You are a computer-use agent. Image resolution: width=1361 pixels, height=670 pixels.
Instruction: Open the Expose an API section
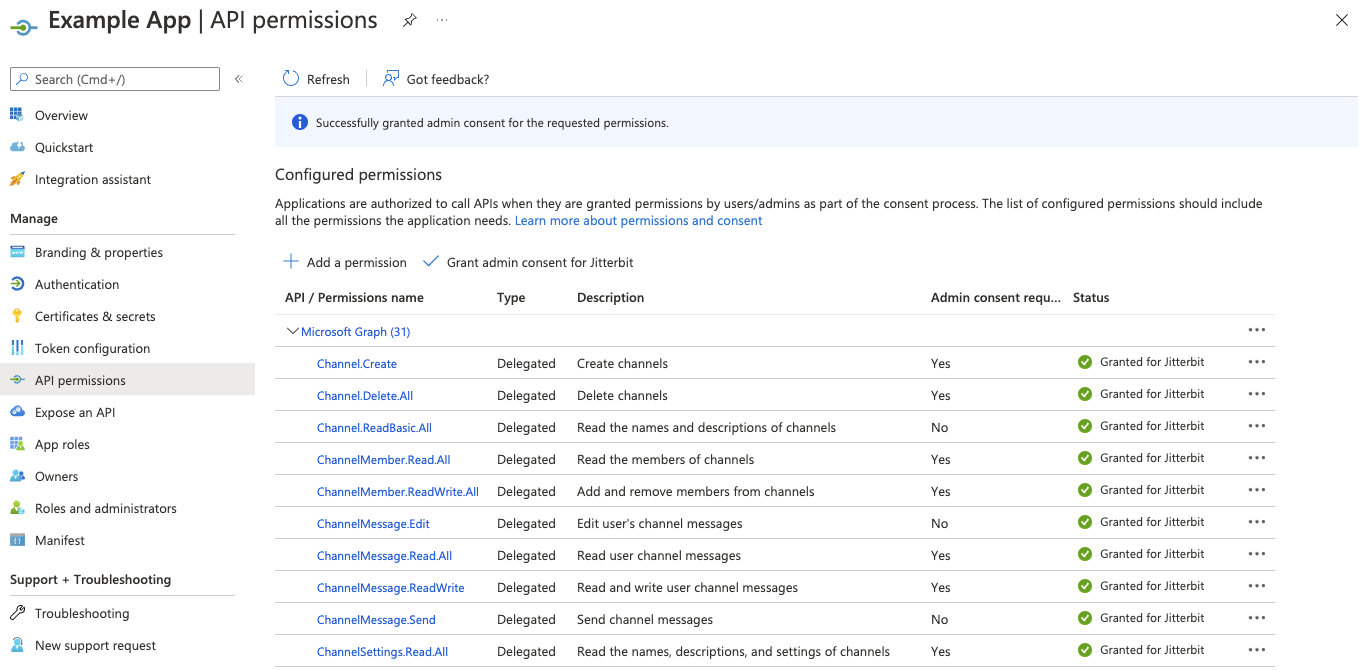point(76,412)
